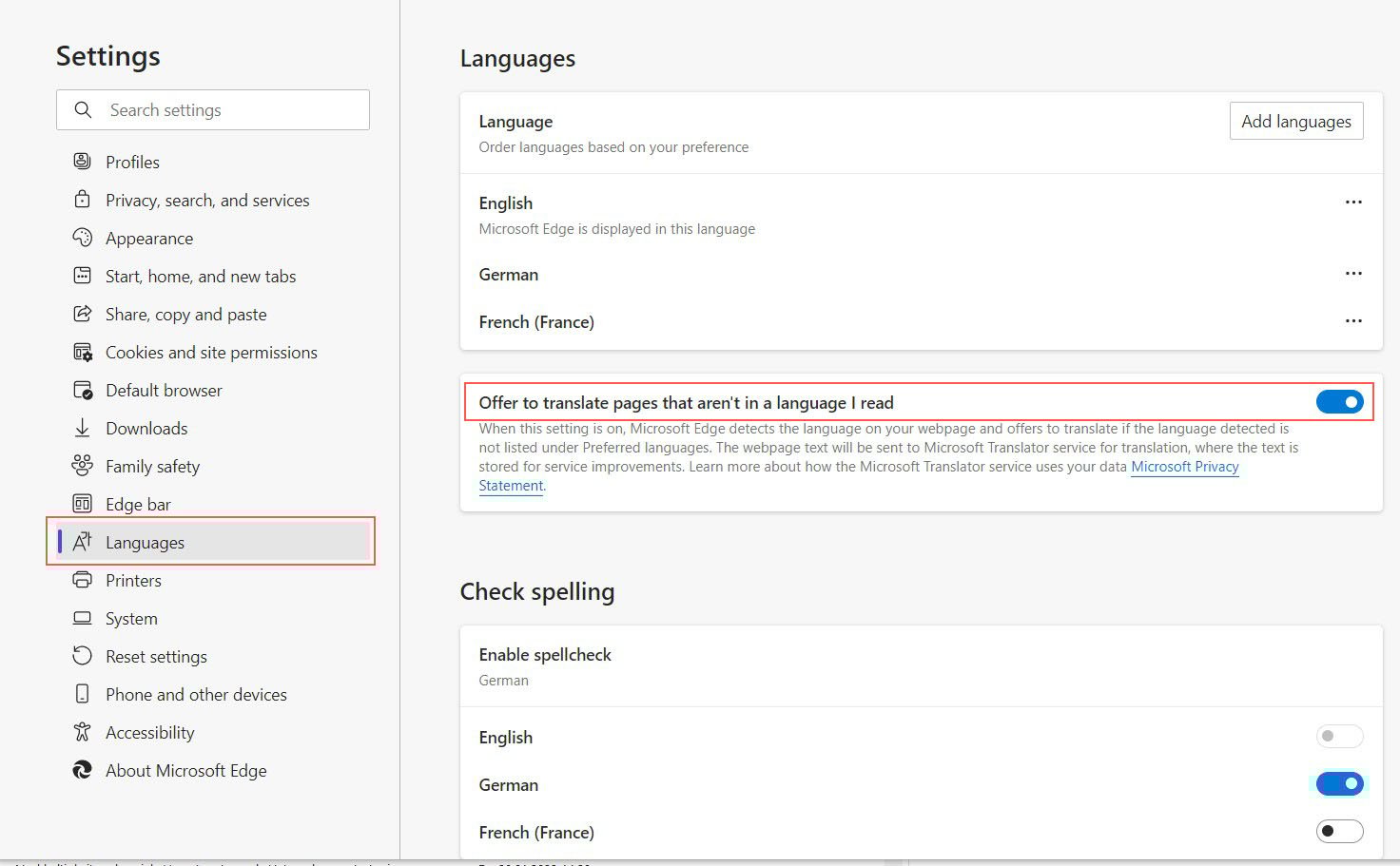1400x866 pixels.
Task: Select the Privacy, search, and services icon
Action: pos(84,200)
